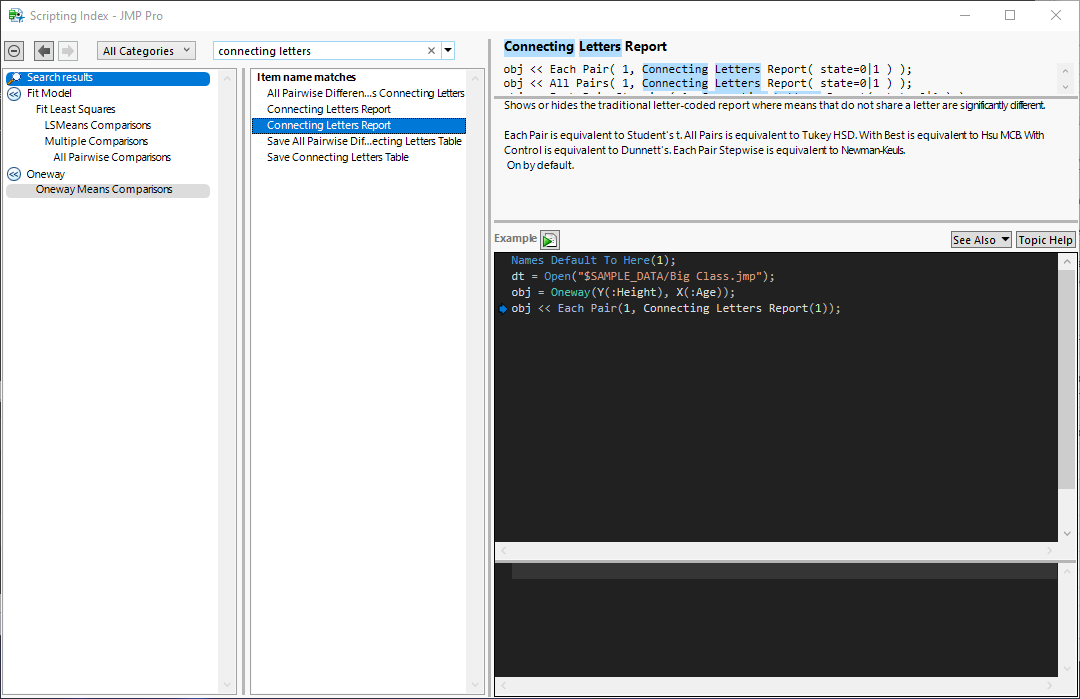Select Save Connecting Letters Table item
The image size is (1080, 699).
pos(337,157)
